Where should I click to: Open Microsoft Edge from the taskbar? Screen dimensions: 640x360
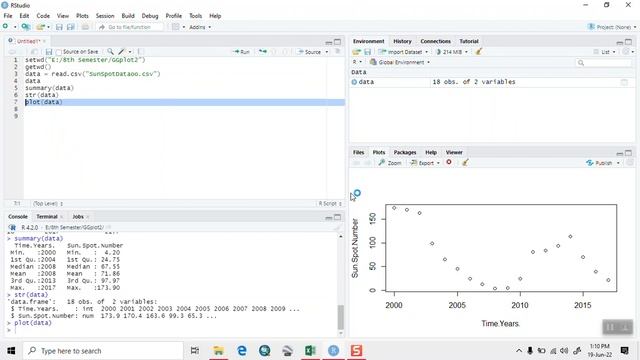point(242,351)
